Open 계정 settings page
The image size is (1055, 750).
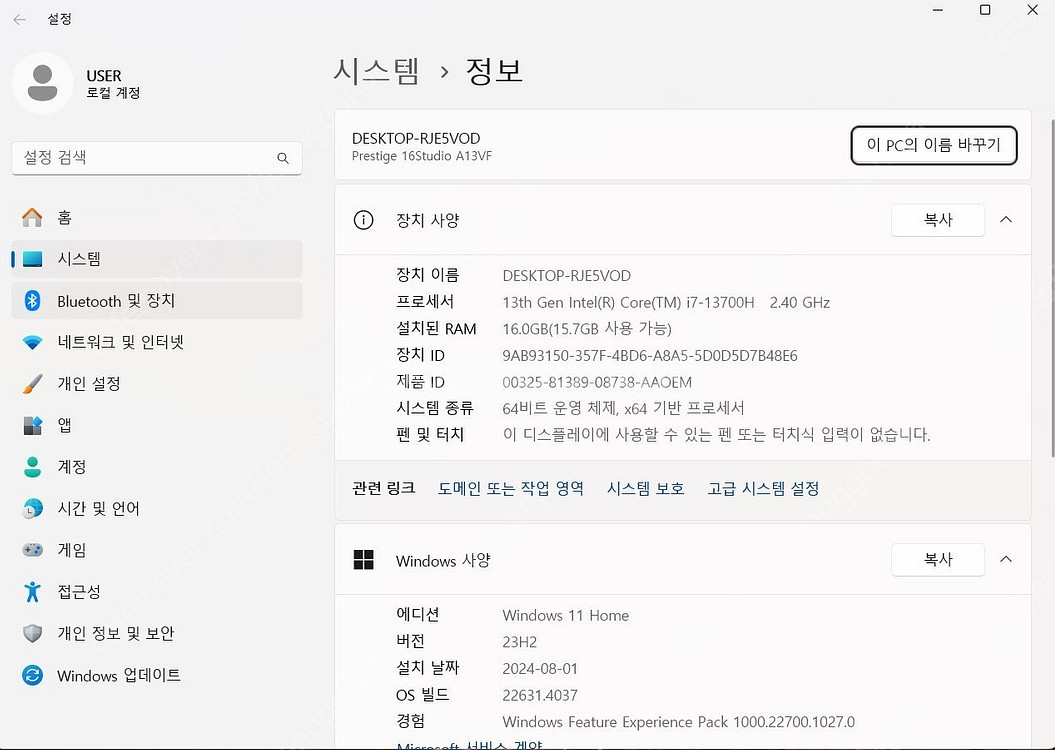(157, 467)
